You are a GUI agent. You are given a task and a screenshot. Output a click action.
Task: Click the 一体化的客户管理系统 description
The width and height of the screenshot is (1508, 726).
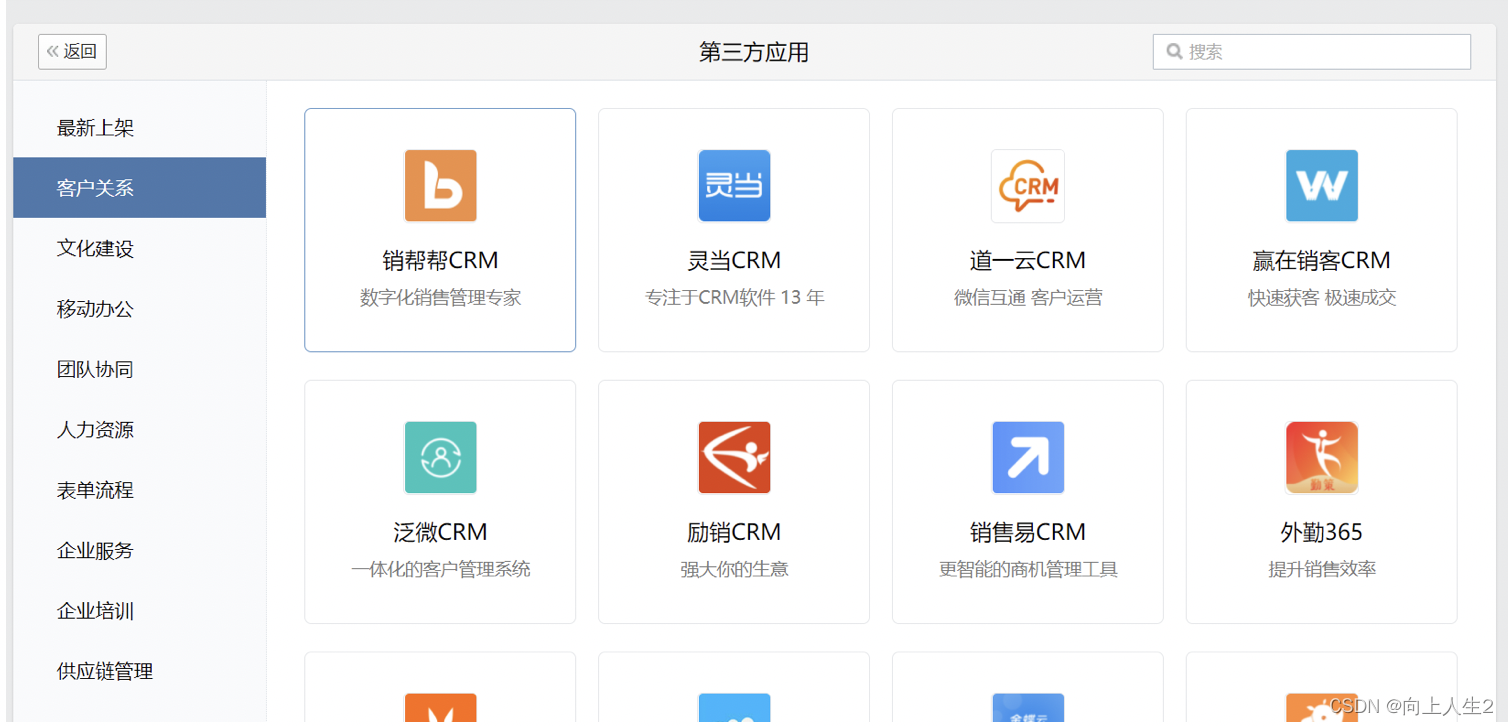(x=440, y=569)
